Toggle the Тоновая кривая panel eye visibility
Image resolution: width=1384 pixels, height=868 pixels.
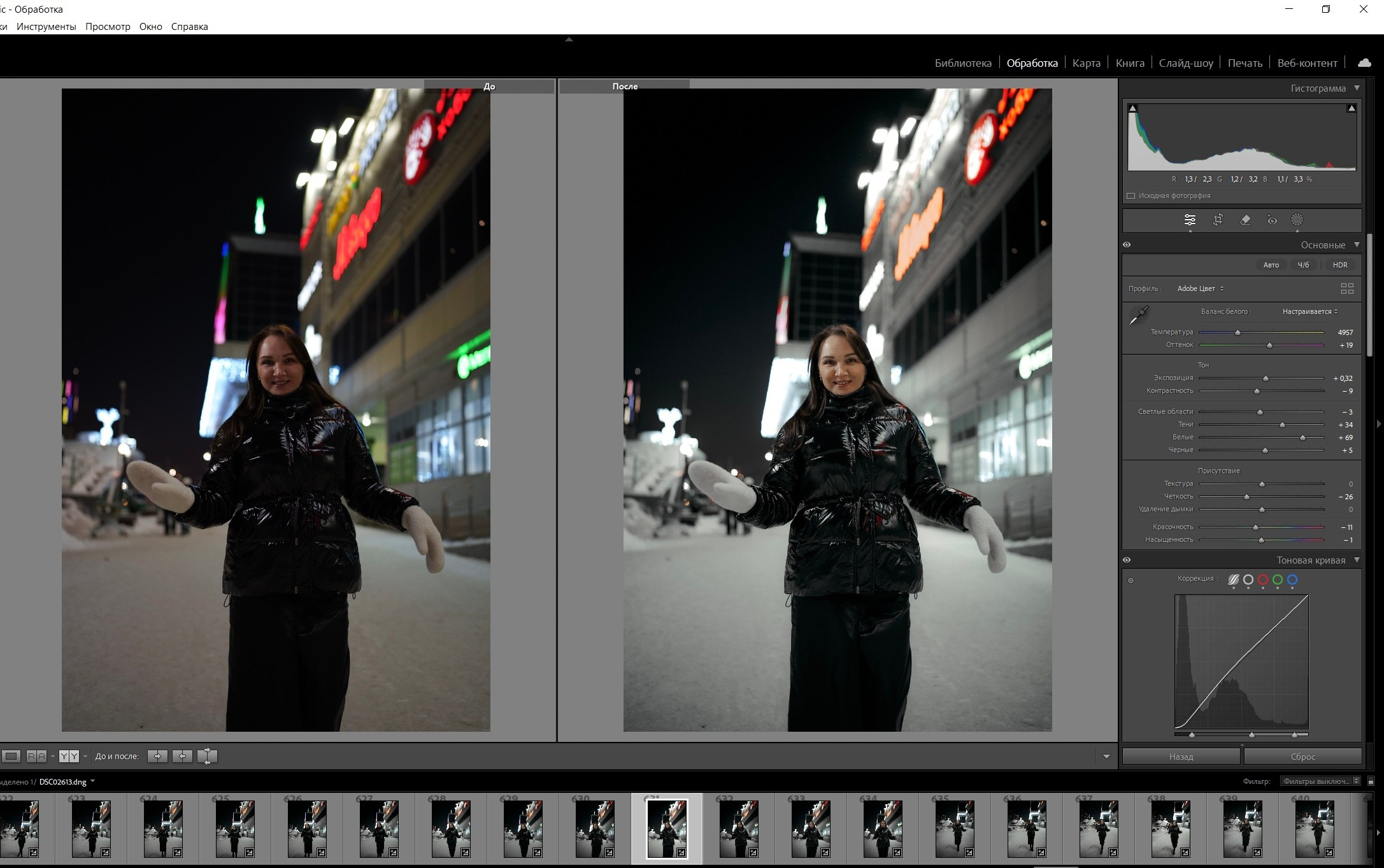tap(1127, 560)
